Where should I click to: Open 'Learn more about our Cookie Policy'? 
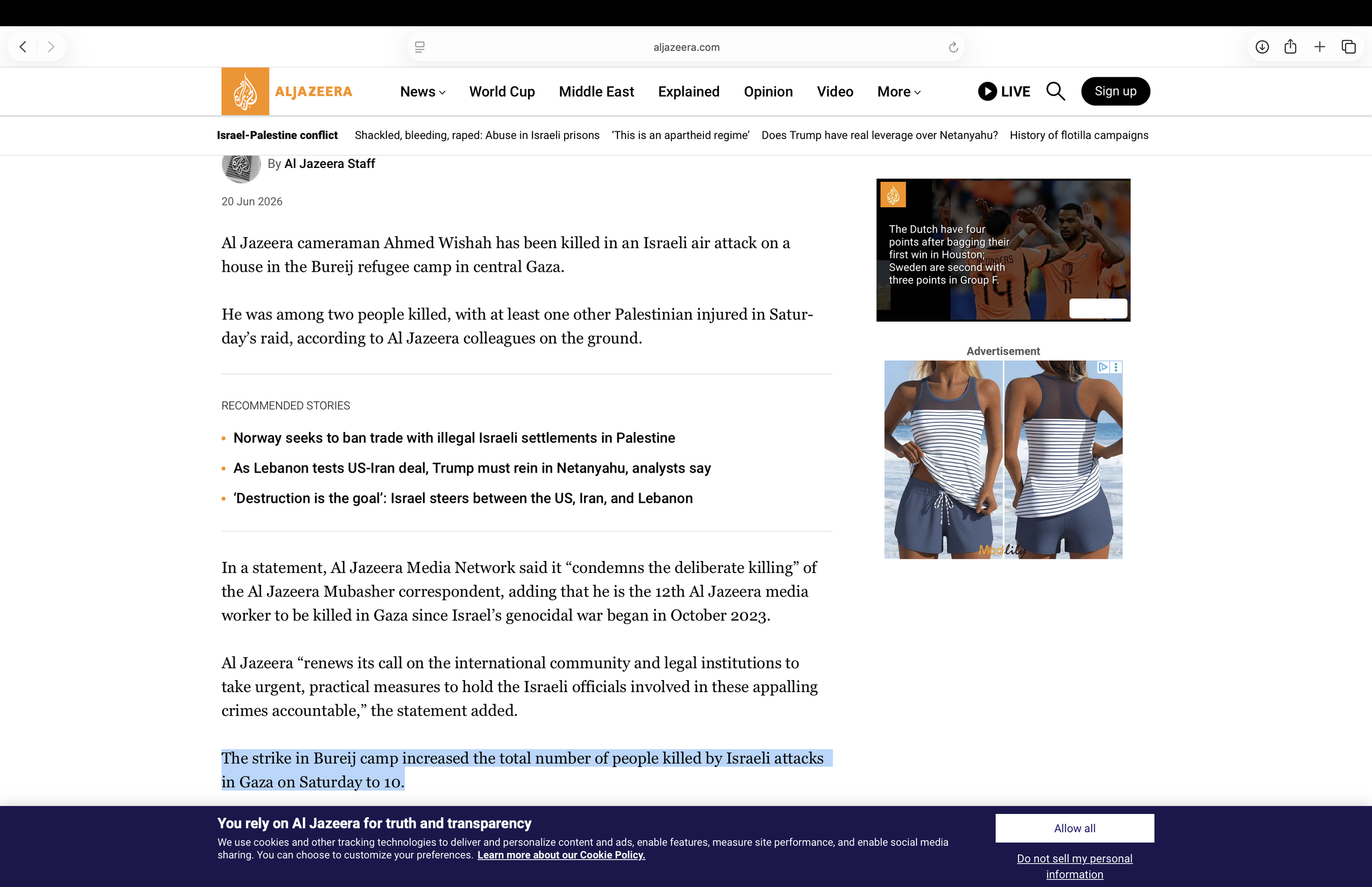click(x=561, y=855)
